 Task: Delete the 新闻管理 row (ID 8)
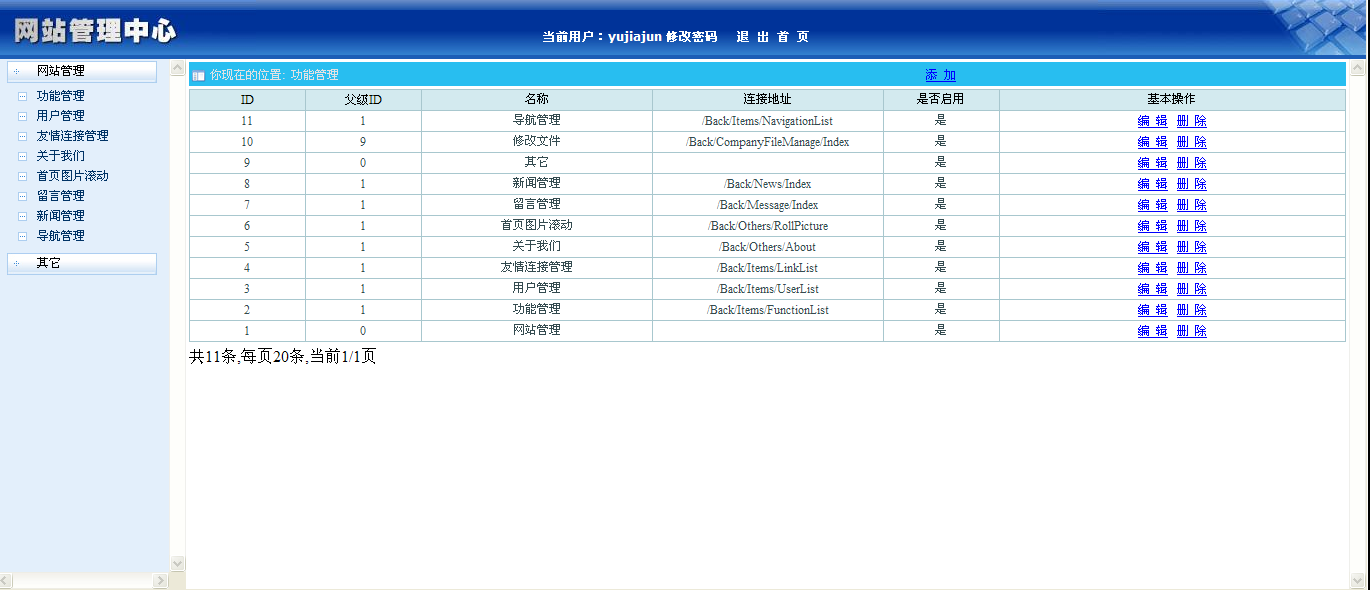(x=1191, y=184)
